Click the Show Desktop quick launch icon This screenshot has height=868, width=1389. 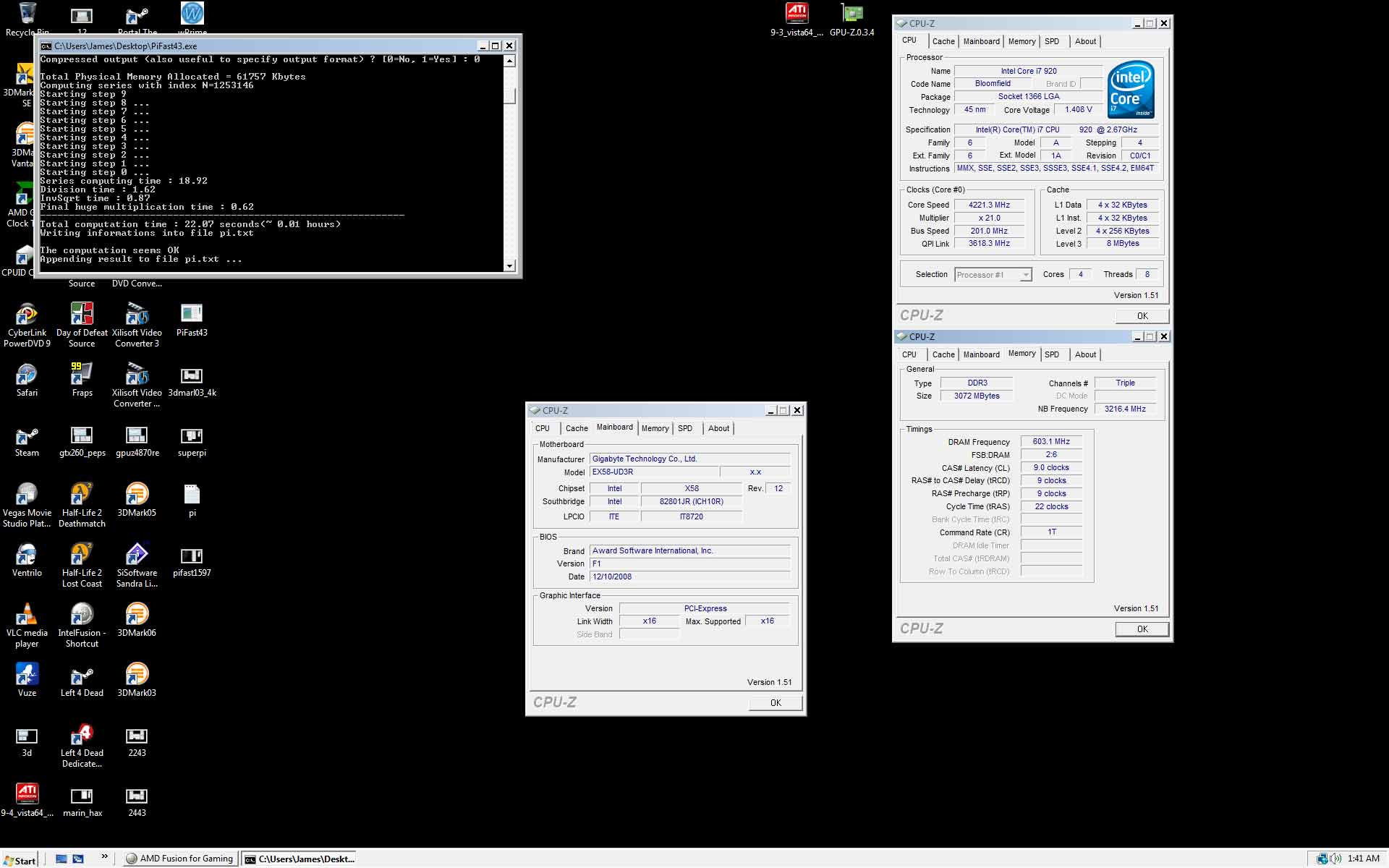click(x=61, y=859)
